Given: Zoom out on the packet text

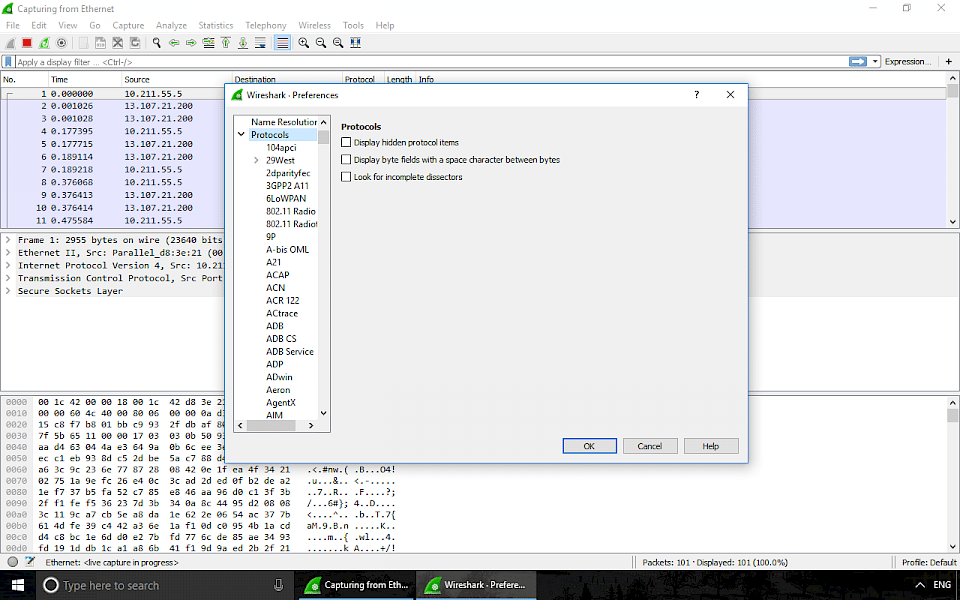Looking at the screenshot, I should [x=321, y=43].
